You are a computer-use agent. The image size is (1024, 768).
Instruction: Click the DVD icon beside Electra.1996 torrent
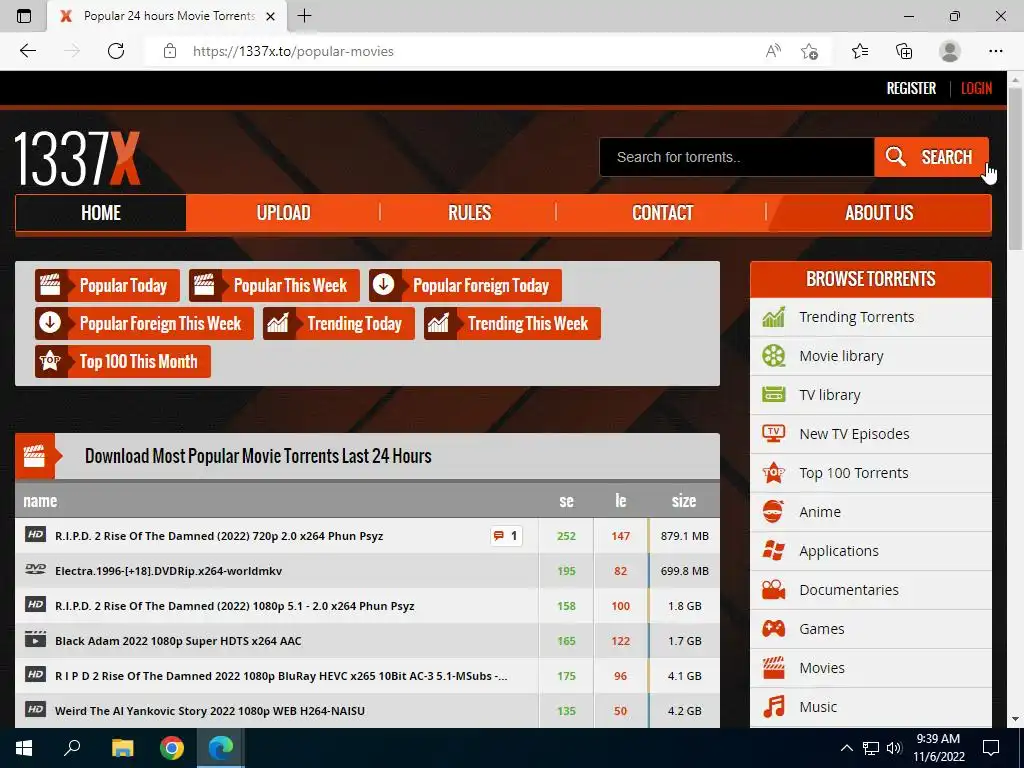click(35, 570)
